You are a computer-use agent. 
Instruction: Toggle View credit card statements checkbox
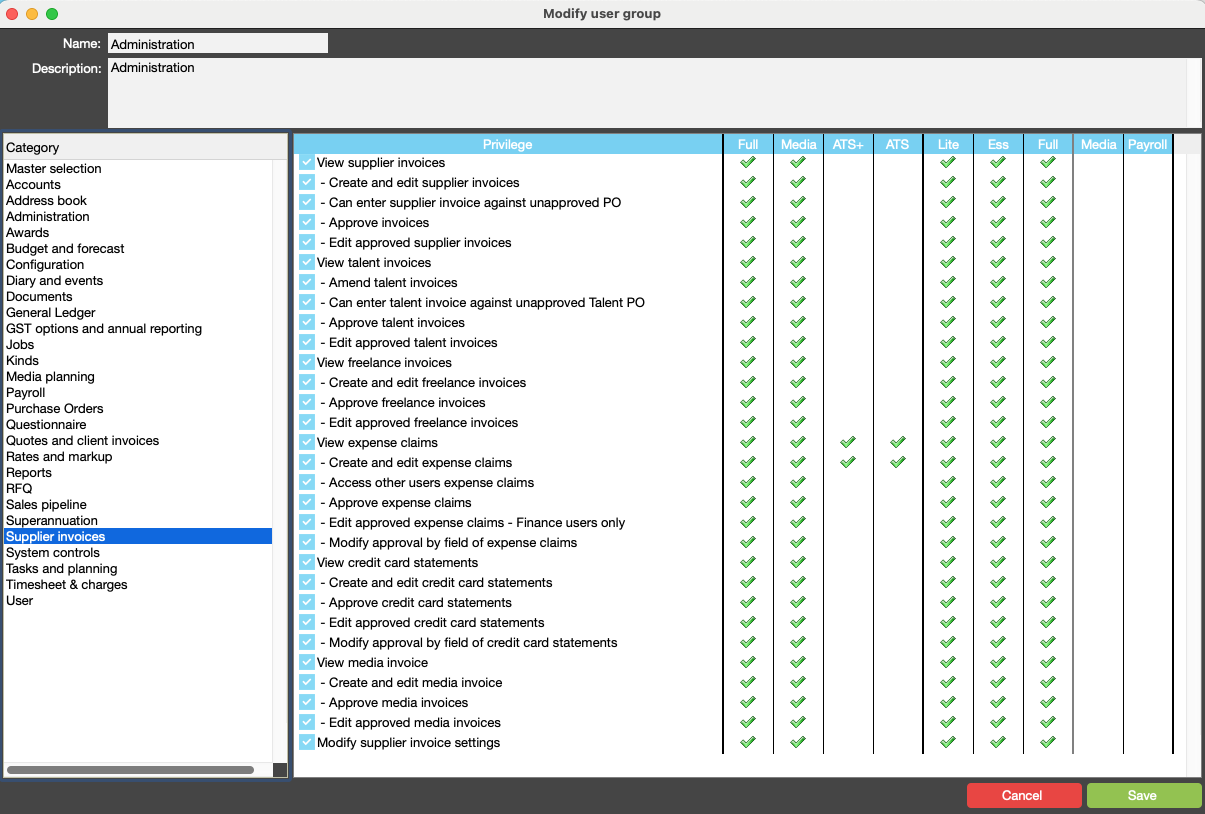307,562
